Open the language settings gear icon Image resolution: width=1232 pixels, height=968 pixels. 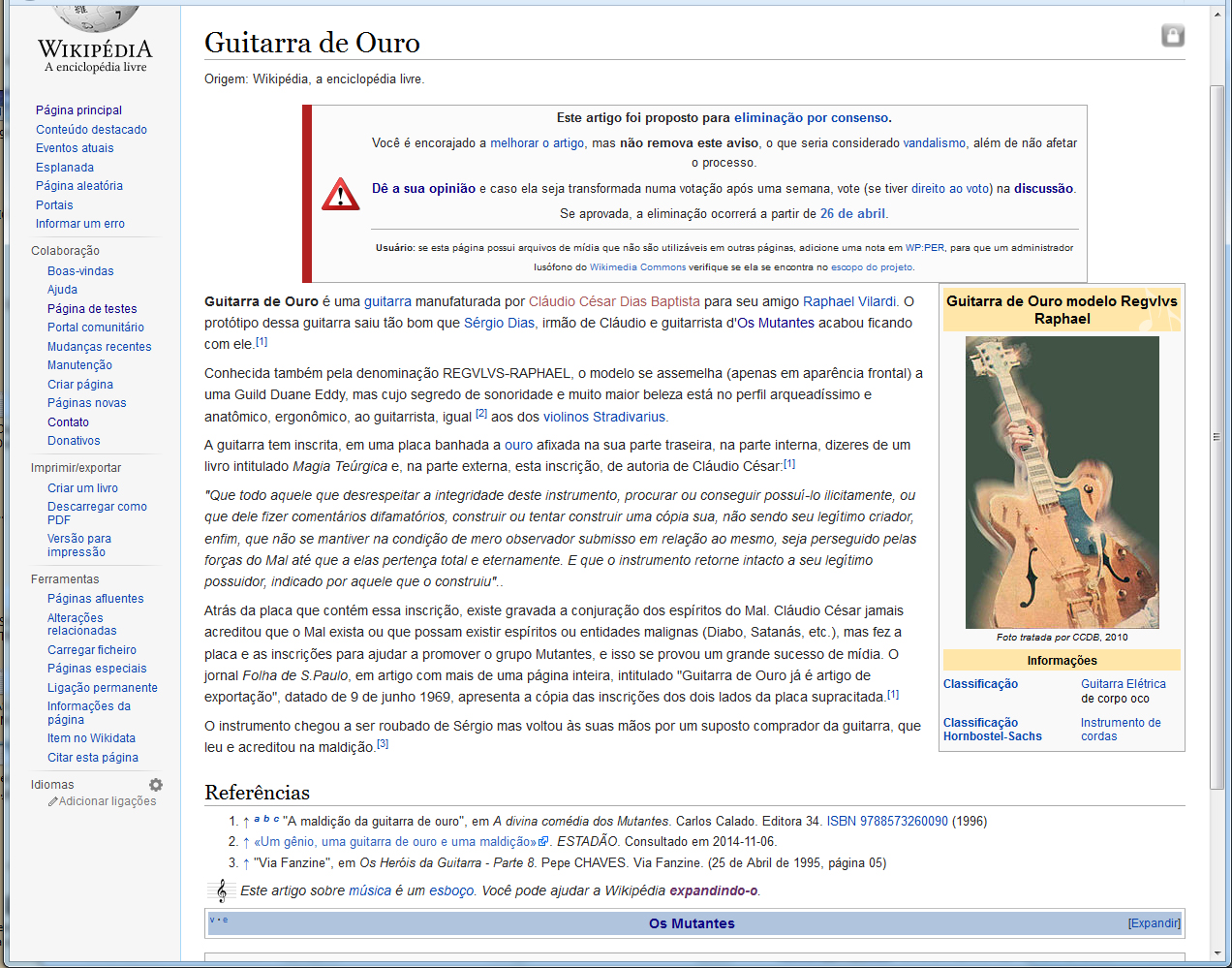[x=156, y=785]
